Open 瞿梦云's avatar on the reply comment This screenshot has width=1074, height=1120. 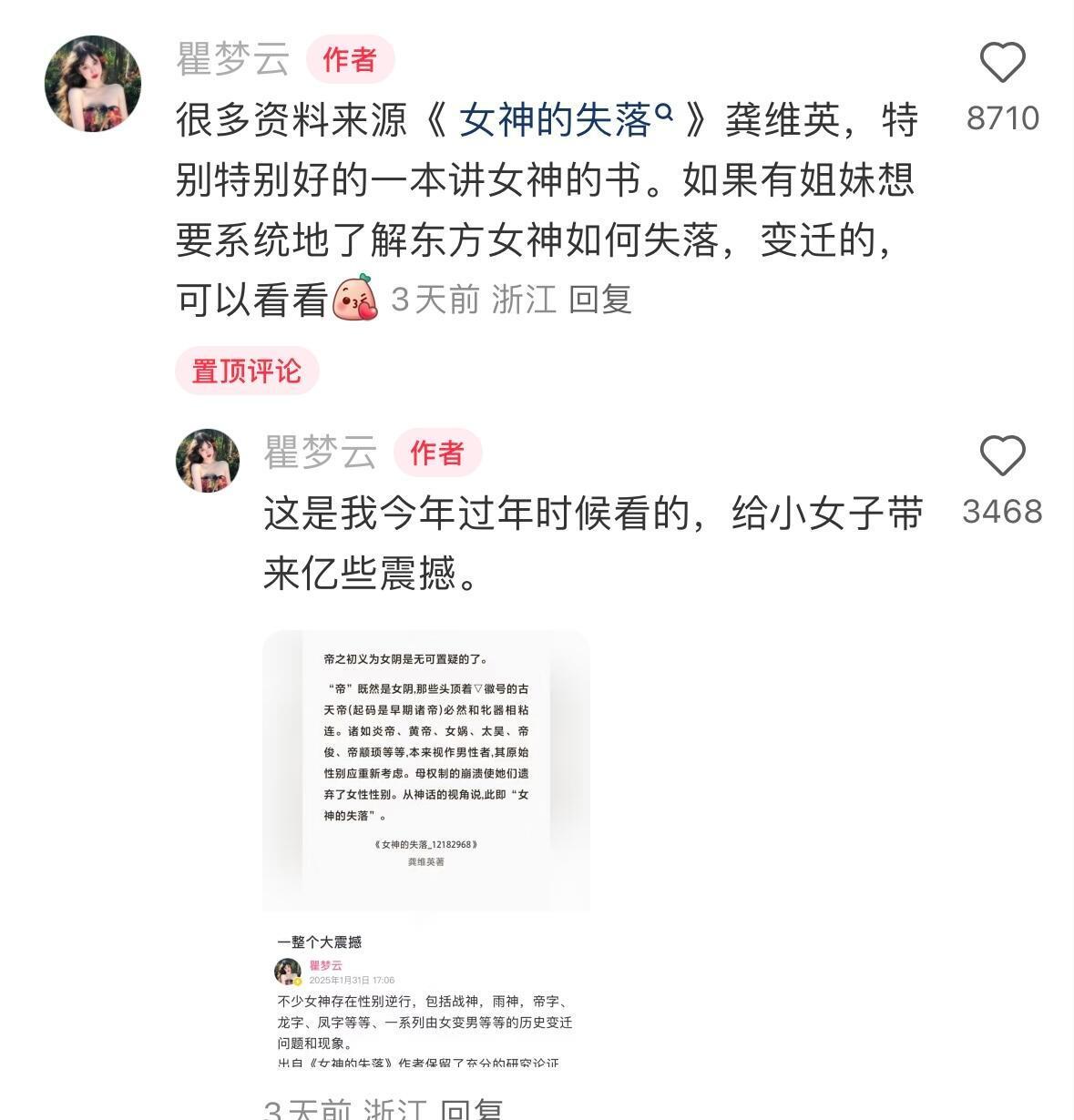(x=208, y=461)
